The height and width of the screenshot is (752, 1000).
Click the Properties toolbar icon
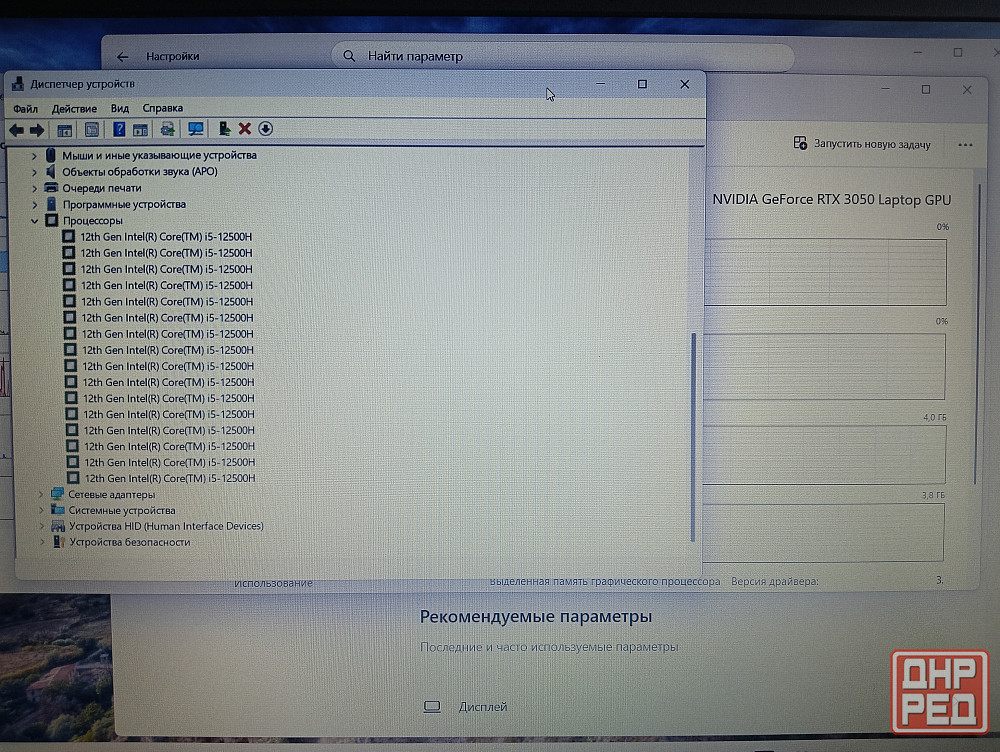point(92,129)
